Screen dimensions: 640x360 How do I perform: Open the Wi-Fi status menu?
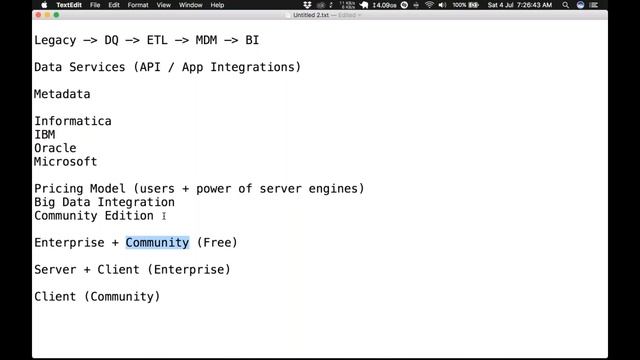pyautogui.click(x=429, y=5)
